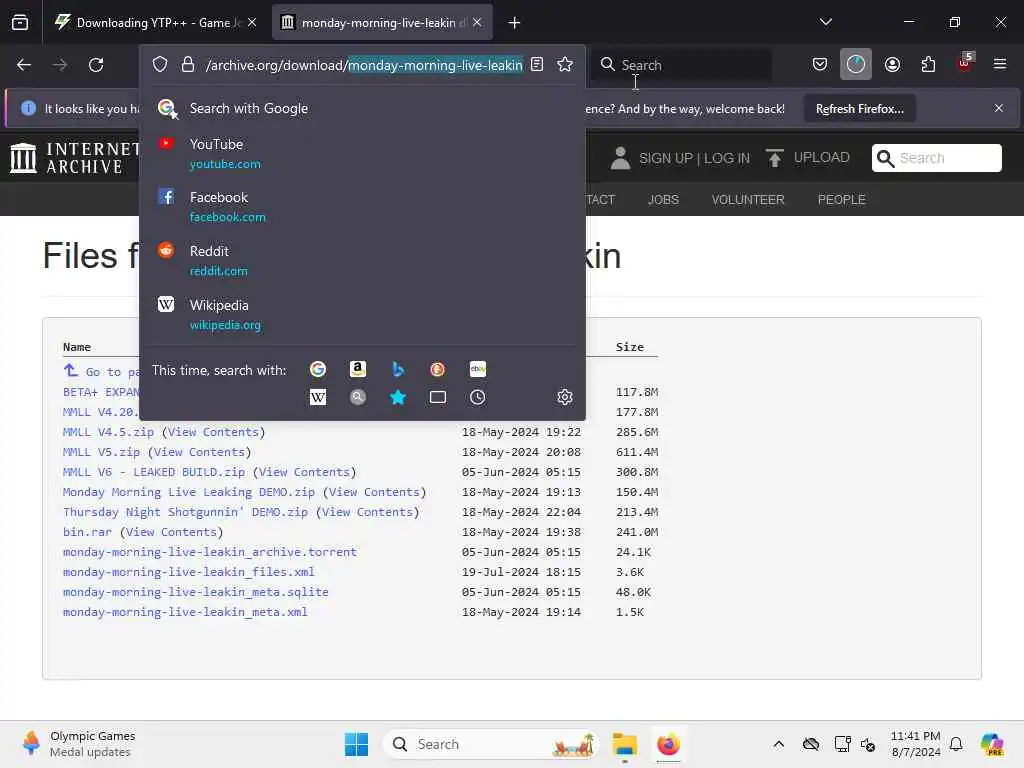
Task: Open monday-morning-live-leakin_meta.xml
Action: coord(185,613)
